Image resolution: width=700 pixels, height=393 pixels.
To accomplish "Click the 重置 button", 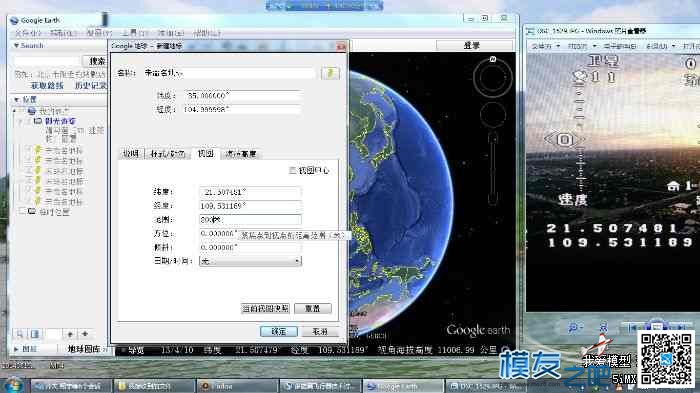I will pyautogui.click(x=312, y=308).
